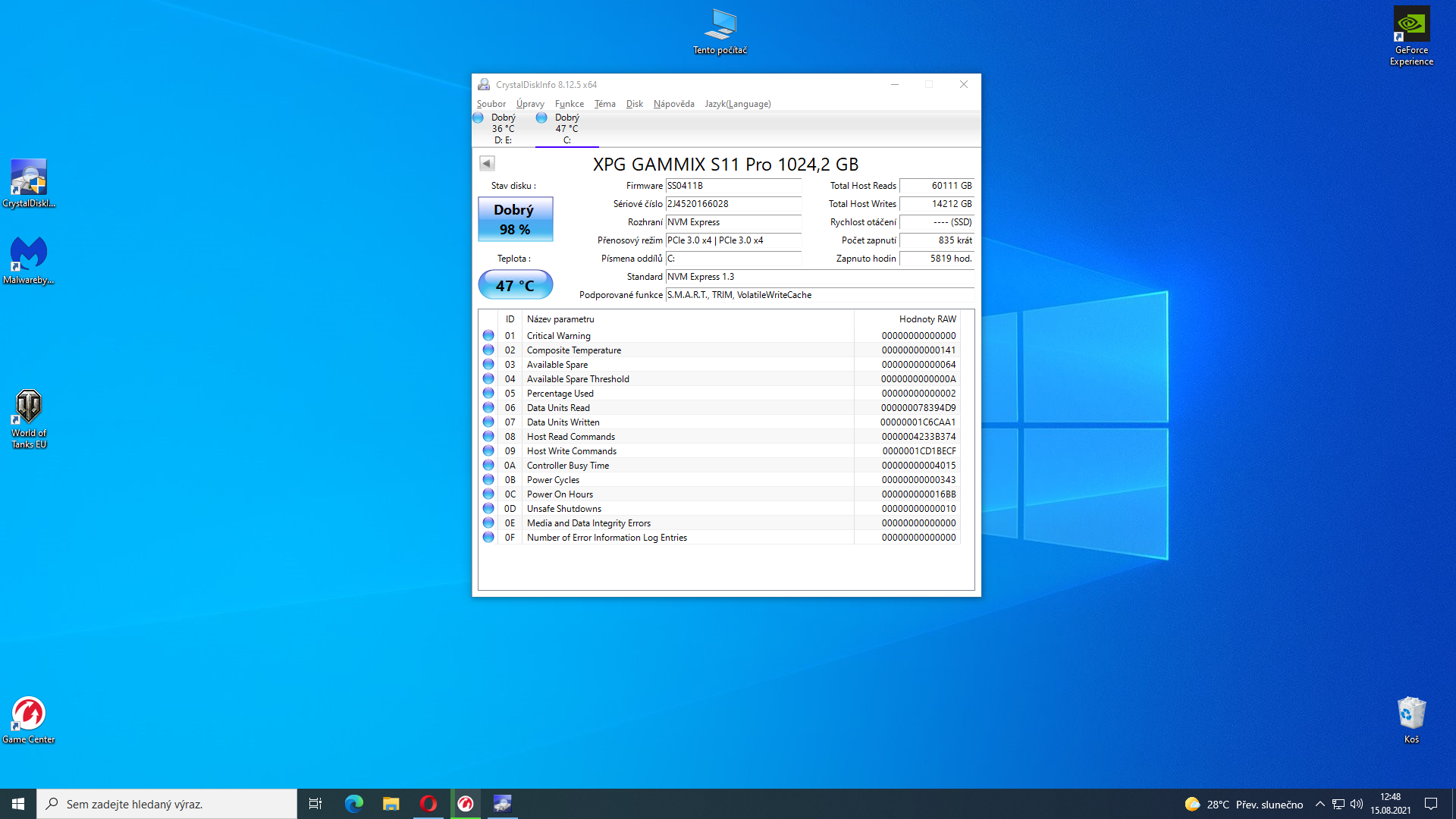
Task: Click Opera browser in taskbar
Action: 428,804
